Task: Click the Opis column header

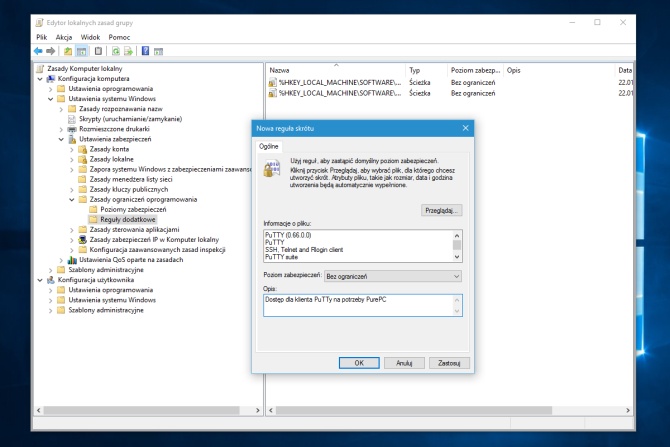Action: coord(559,70)
